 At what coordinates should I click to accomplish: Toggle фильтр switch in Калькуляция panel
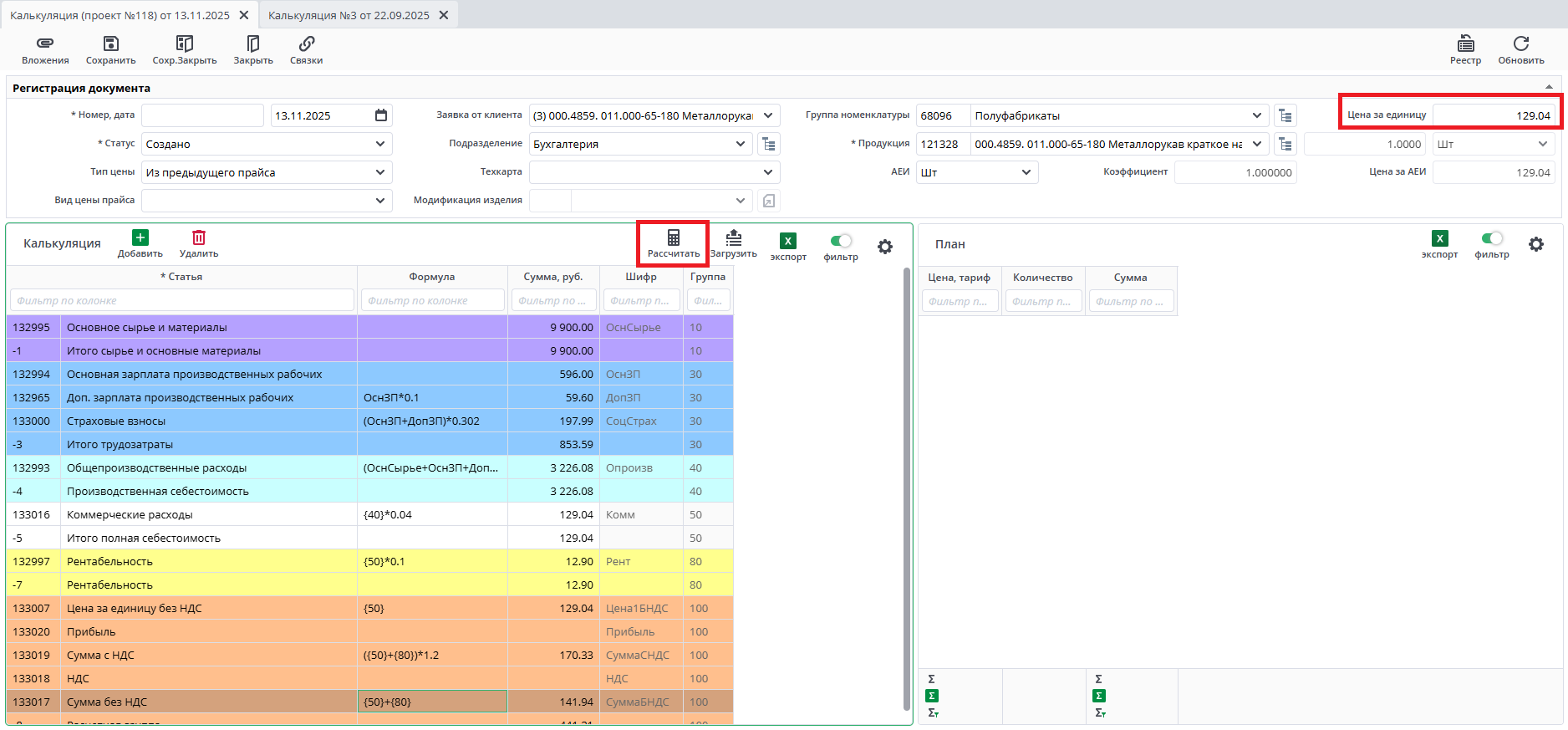click(841, 241)
